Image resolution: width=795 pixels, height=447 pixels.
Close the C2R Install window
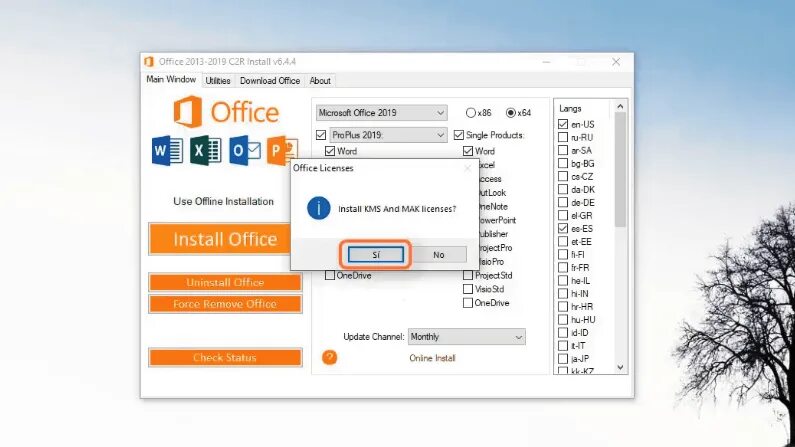pyautogui.click(x=616, y=62)
